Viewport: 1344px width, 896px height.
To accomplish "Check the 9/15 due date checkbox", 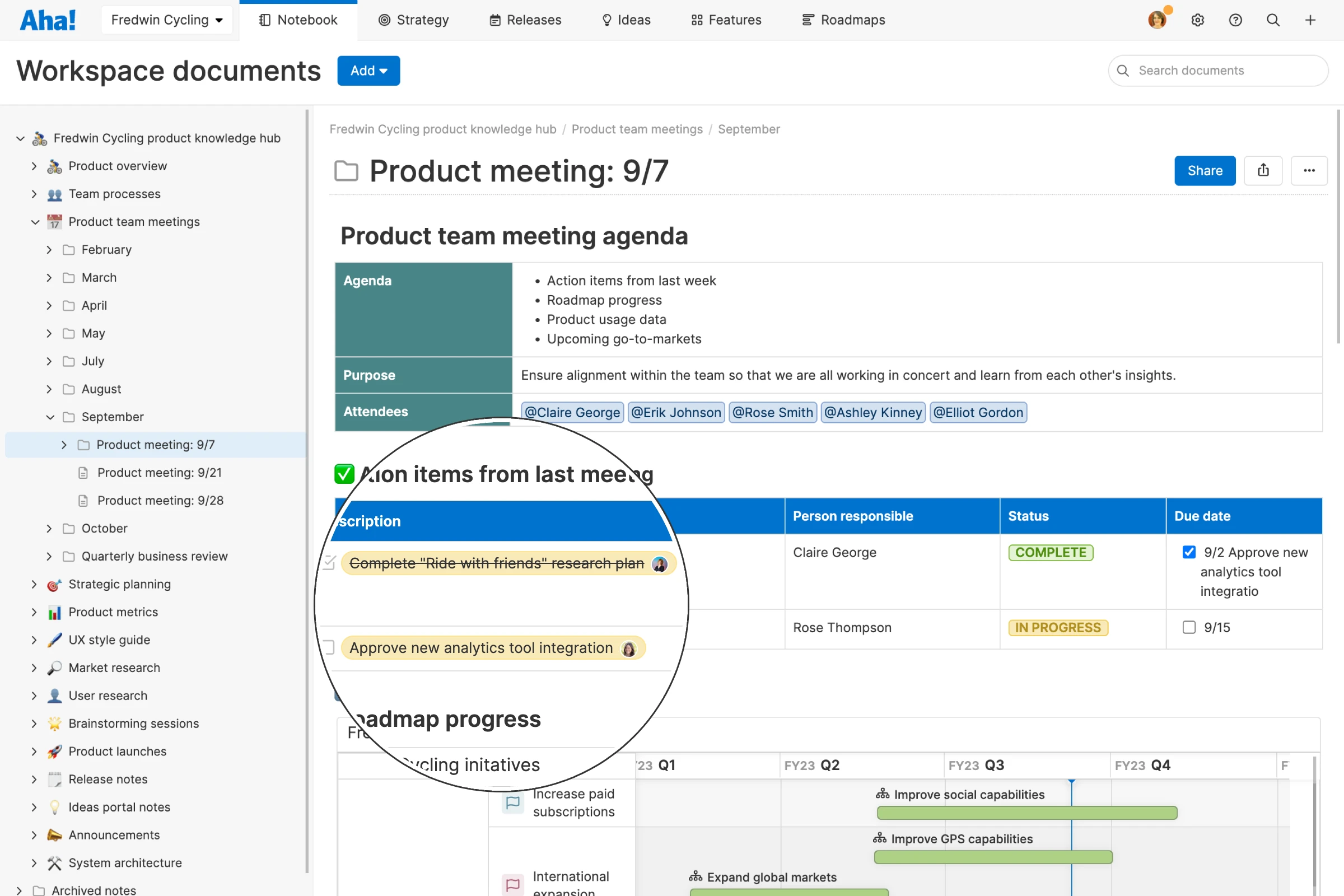I will (1188, 627).
